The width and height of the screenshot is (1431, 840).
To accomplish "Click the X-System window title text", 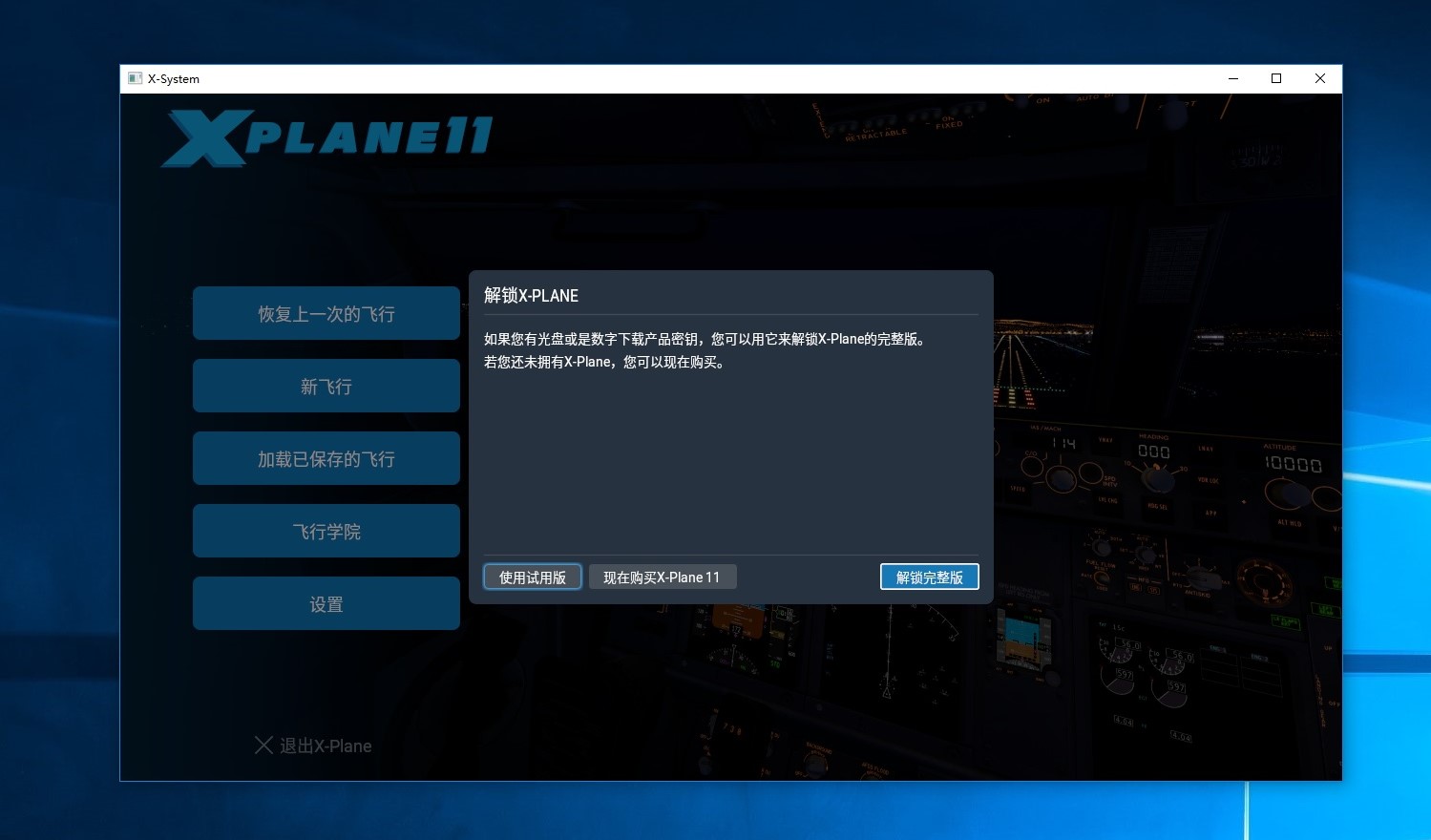I will coord(174,78).
